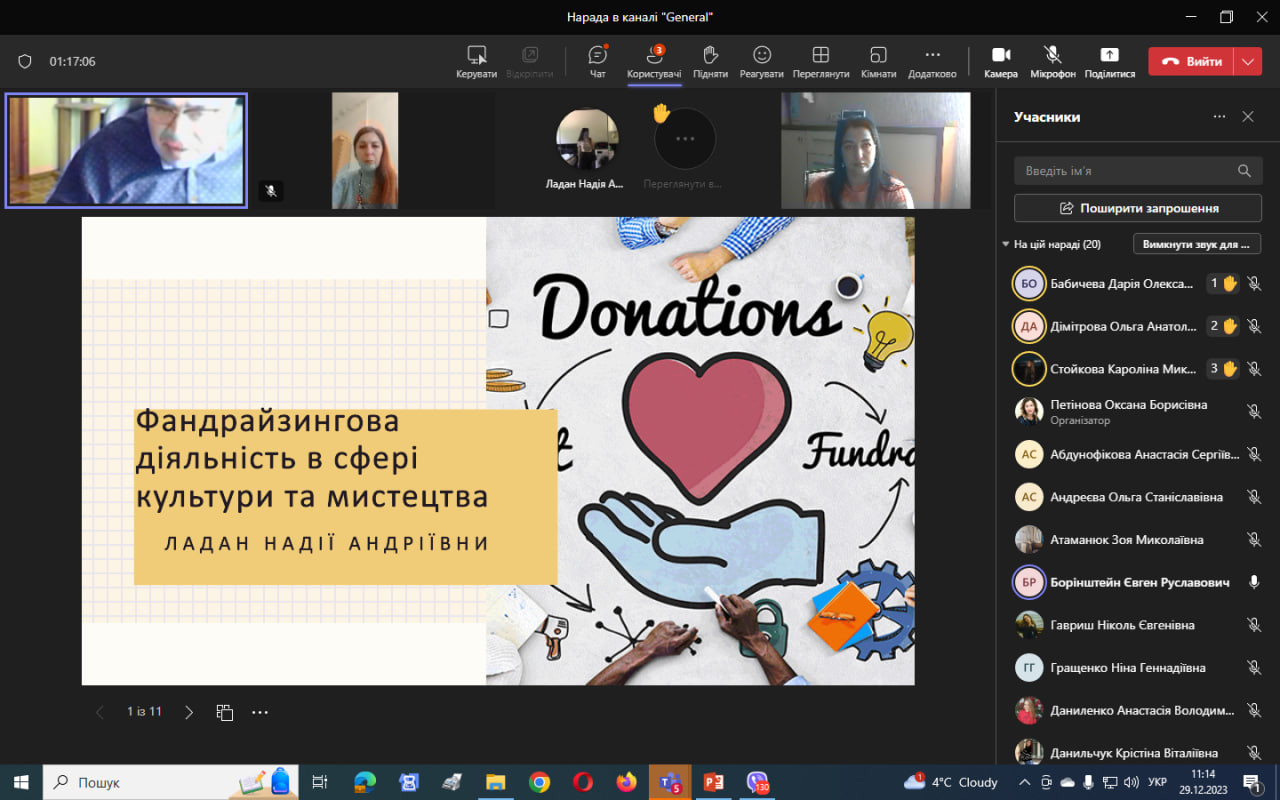Expand the dropdown arrow next to Вийти

[x=1247, y=61]
